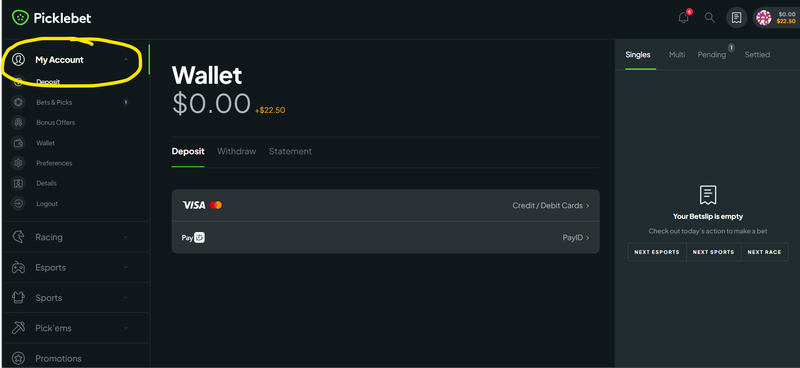The width and height of the screenshot is (800, 368).
Task: Click the Promotions star icon
Action: [x=18, y=358]
